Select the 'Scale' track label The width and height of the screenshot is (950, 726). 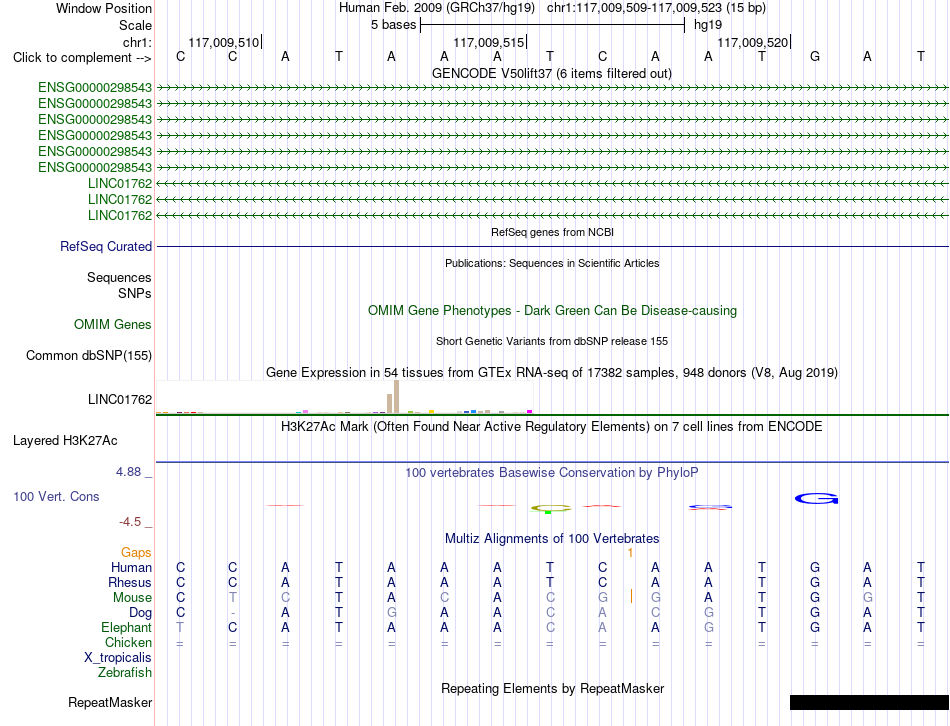[135, 25]
